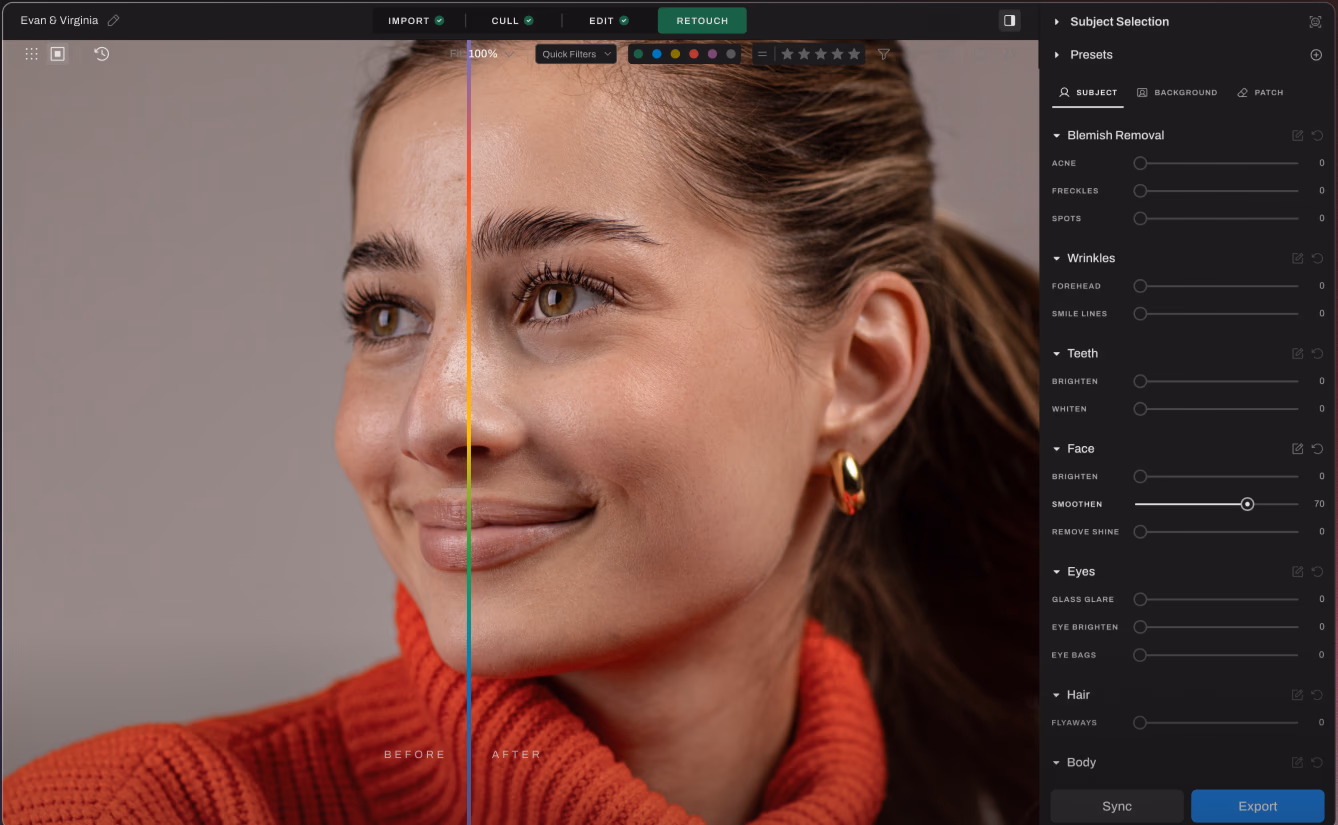This screenshot has height=825, width=1338.
Task: Collapse the Face section
Action: point(1057,449)
